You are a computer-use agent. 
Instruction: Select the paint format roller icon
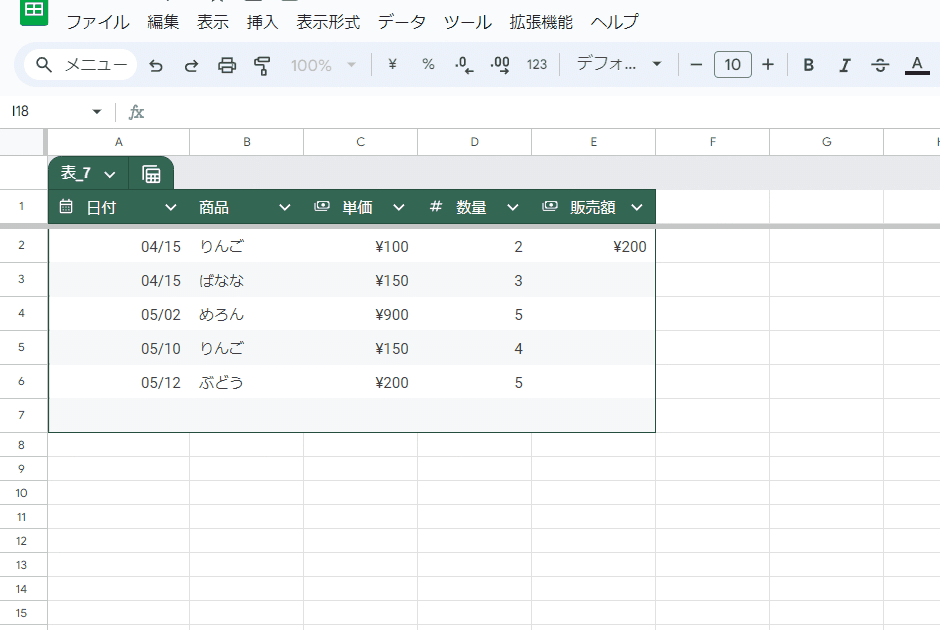(x=262, y=65)
